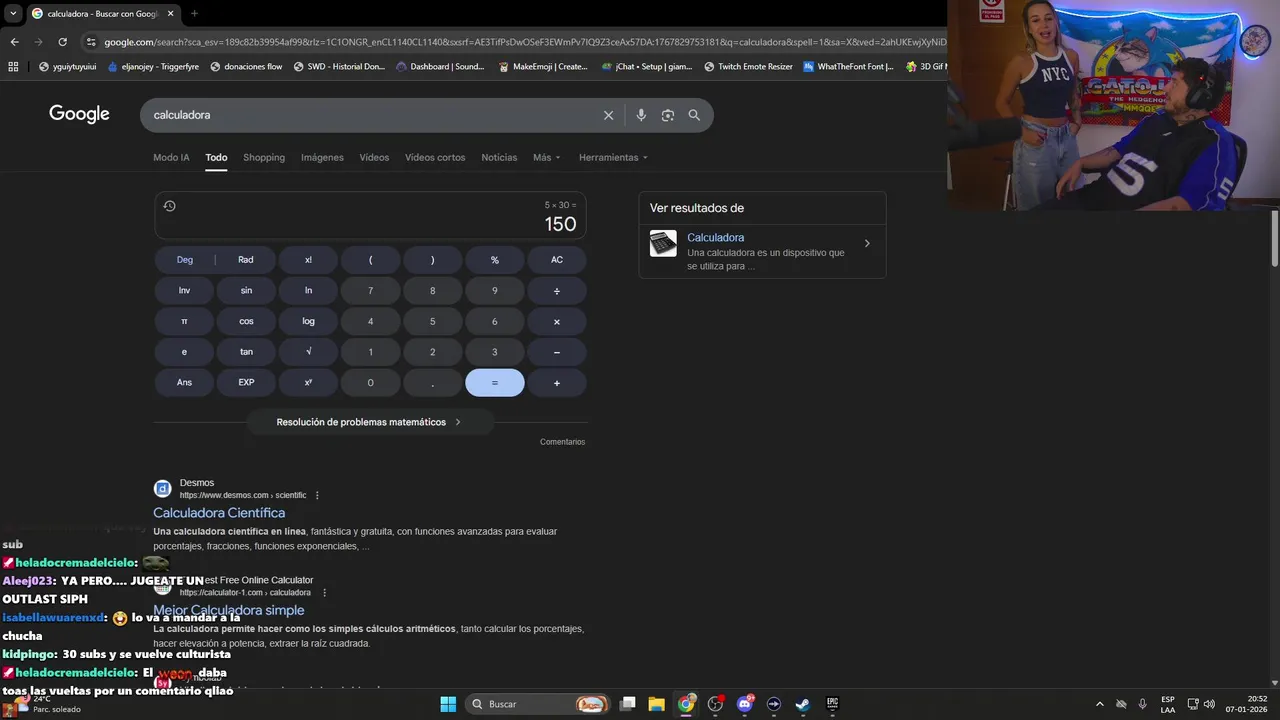This screenshot has width=1280, height=720.
Task: Run the search with the magnifier icon
Action: [694, 115]
